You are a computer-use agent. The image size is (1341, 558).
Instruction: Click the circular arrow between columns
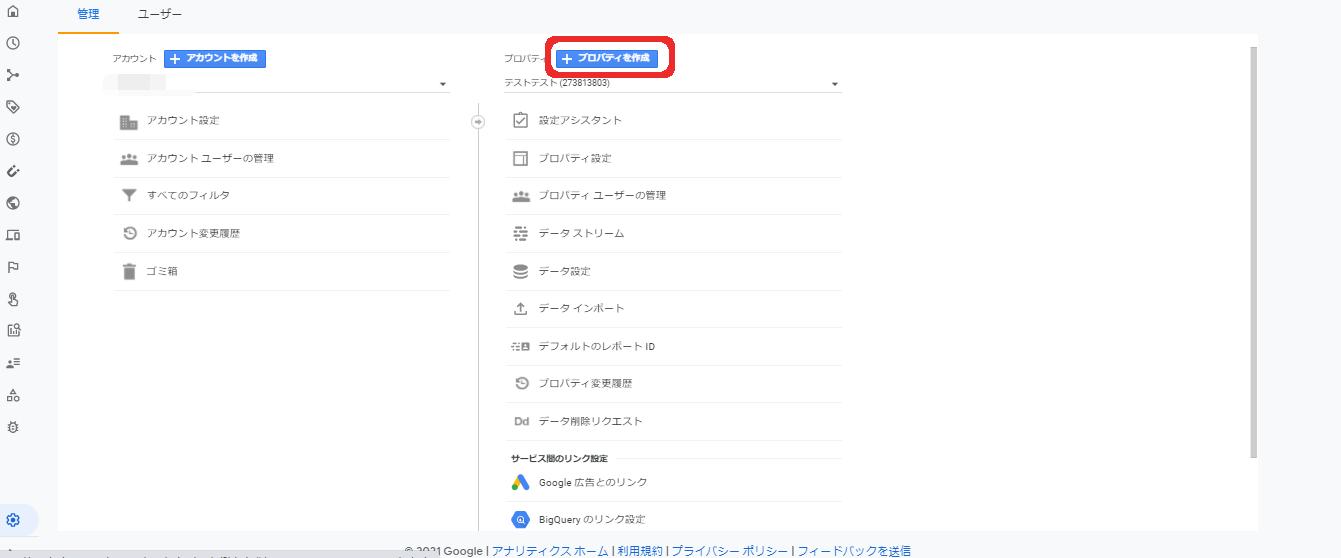pos(478,121)
